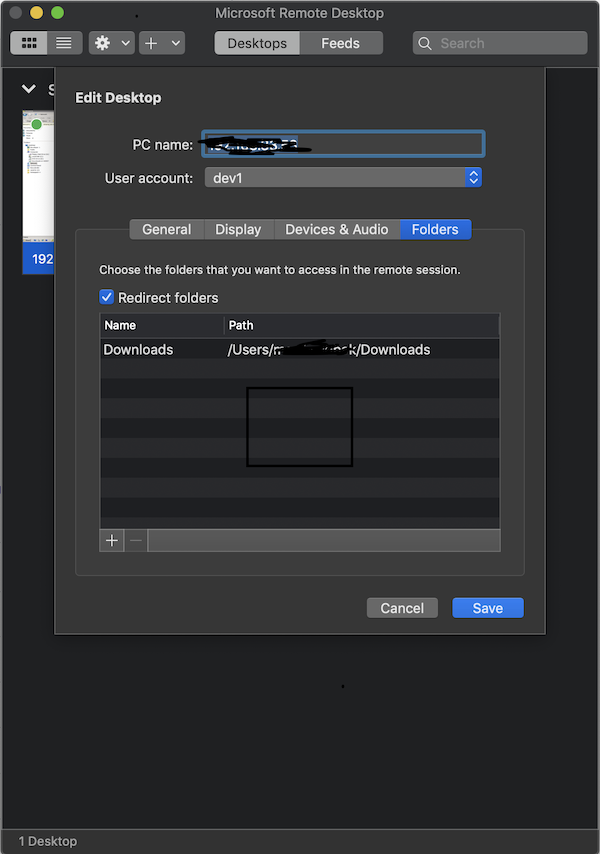Switch to list view icon
Viewport: 600px width, 854px height.
coord(64,43)
